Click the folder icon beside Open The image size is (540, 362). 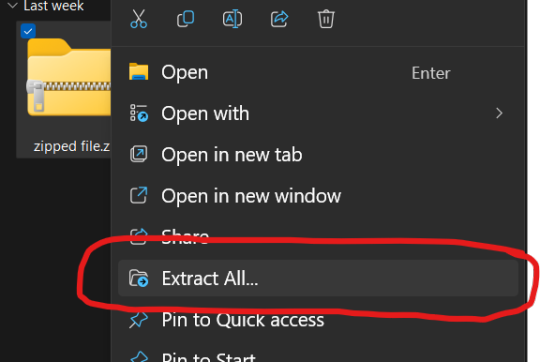(138, 72)
